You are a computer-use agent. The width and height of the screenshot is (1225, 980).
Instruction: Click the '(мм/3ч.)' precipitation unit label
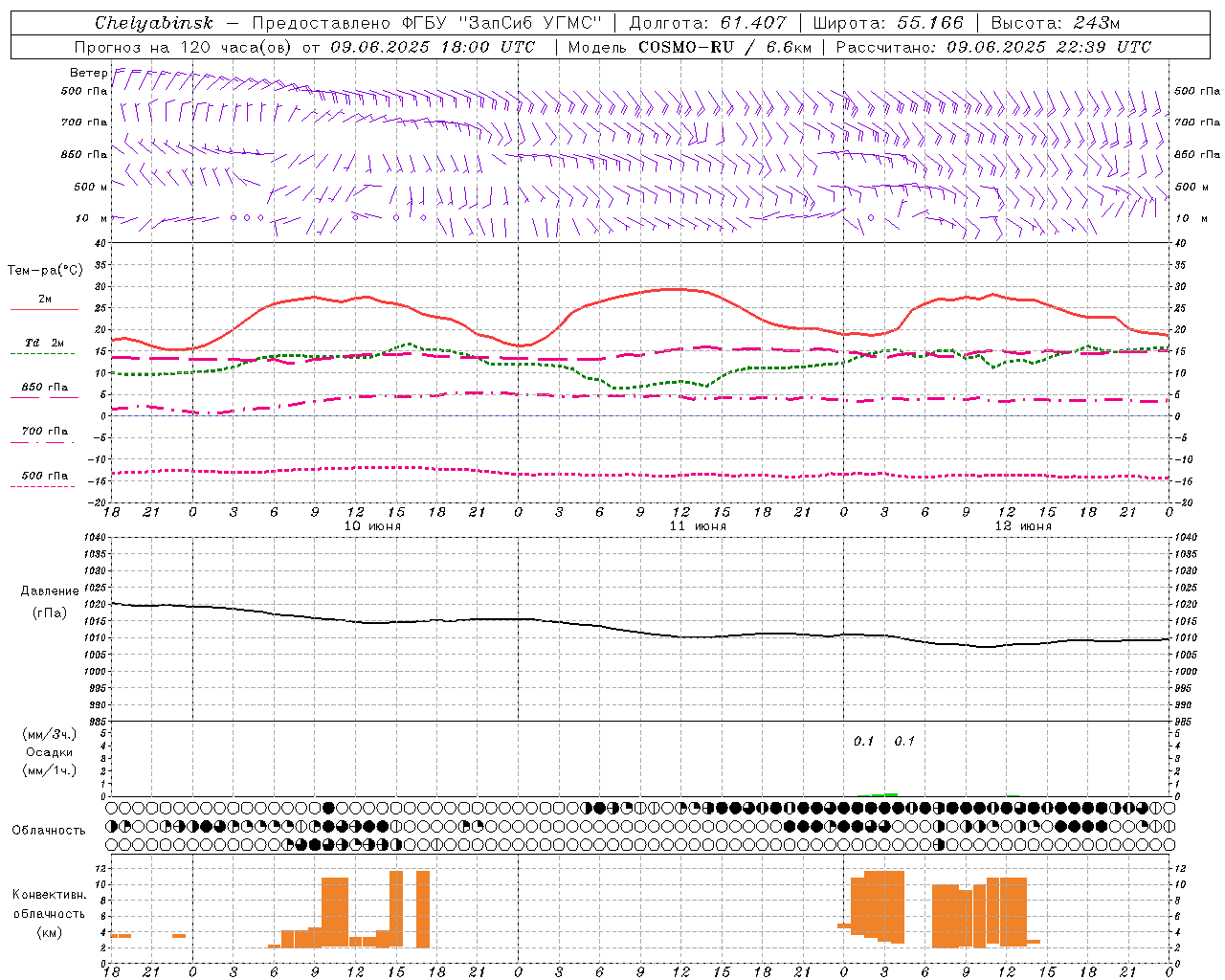pyautogui.click(x=50, y=734)
